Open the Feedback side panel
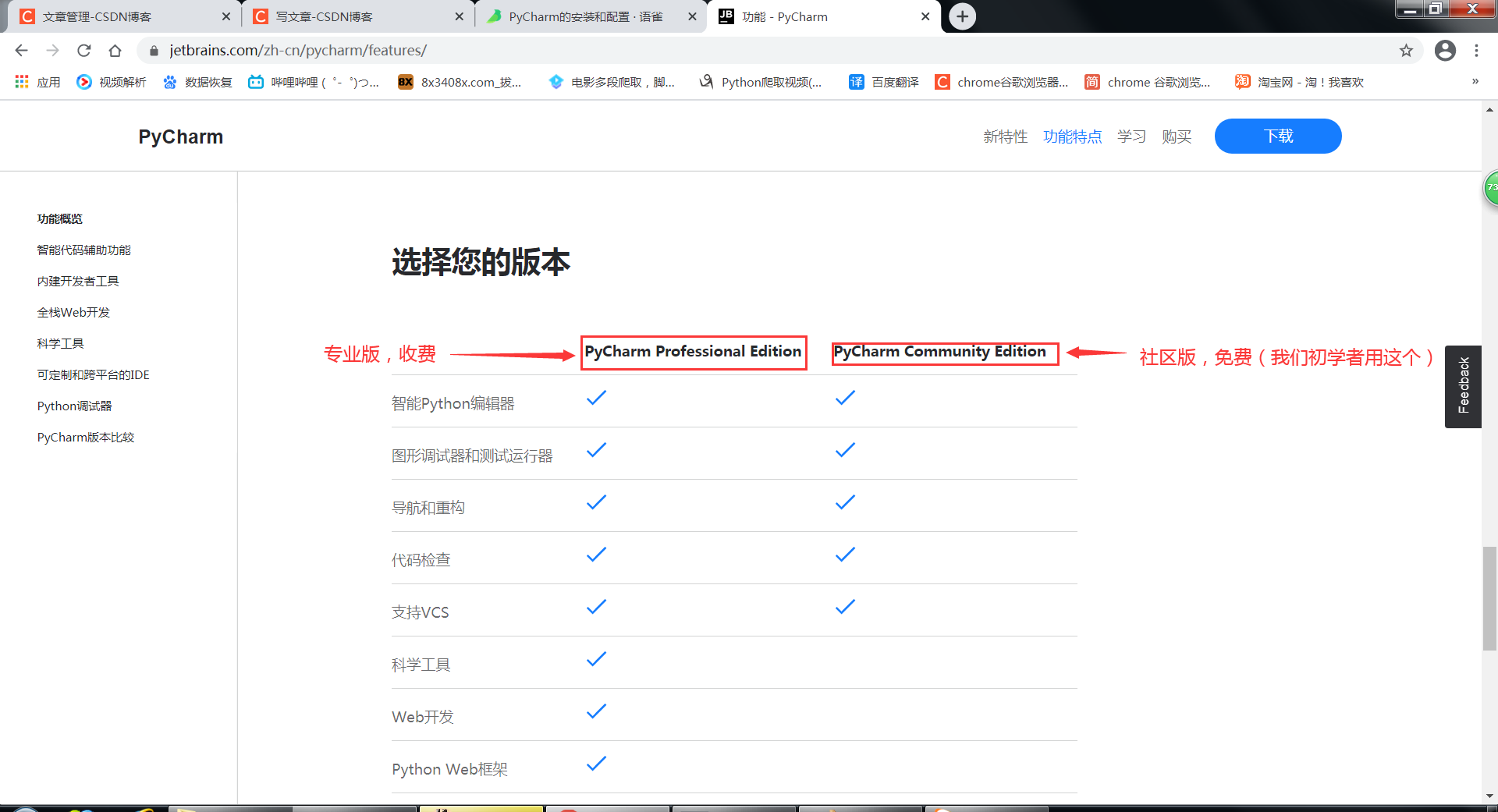 click(1463, 386)
